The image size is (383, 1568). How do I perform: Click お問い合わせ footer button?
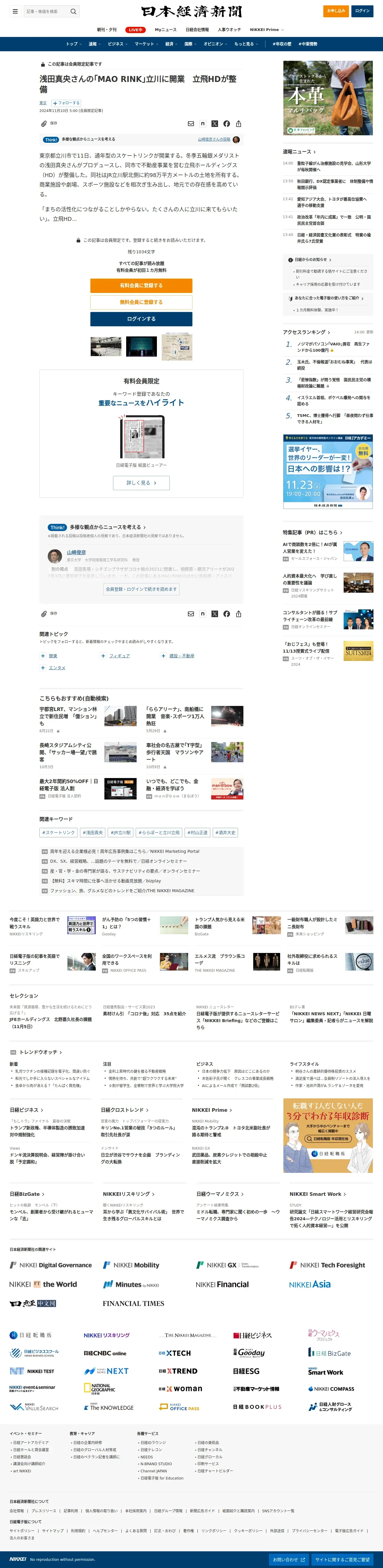click(289, 1559)
